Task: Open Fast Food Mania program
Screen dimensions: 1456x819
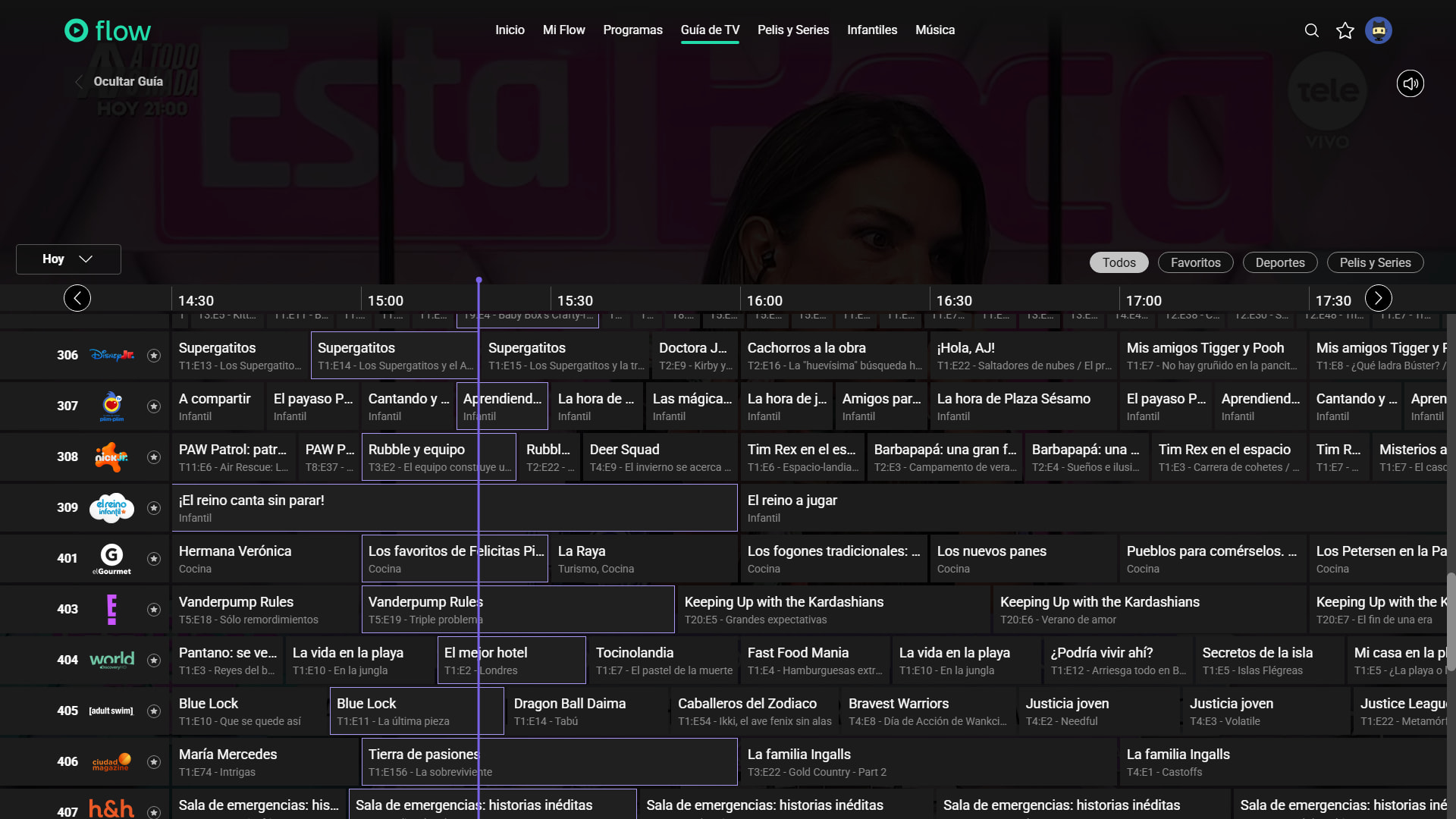Action: [x=815, y=661]
